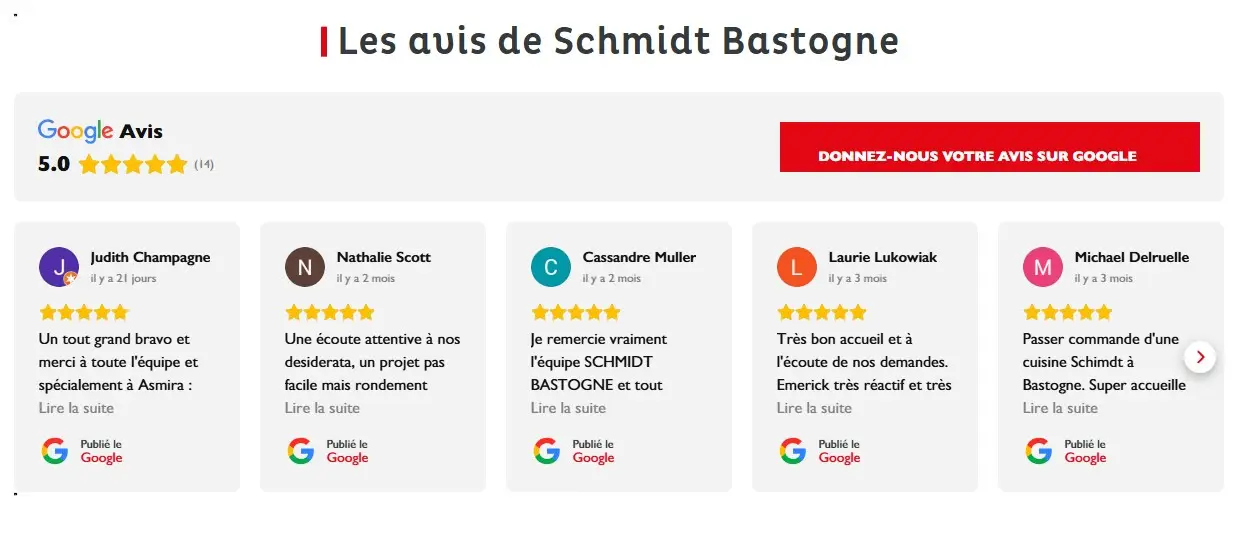Click Judith Champagne's purple avatar icon
Screen dimensions: 1246x543
(x=59, y=267)
